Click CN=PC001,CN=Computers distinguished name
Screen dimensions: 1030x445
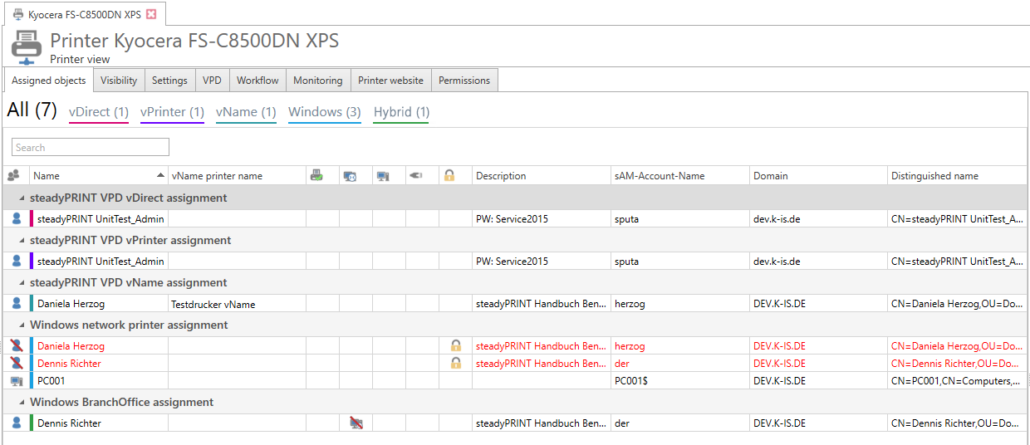point(958,381)
